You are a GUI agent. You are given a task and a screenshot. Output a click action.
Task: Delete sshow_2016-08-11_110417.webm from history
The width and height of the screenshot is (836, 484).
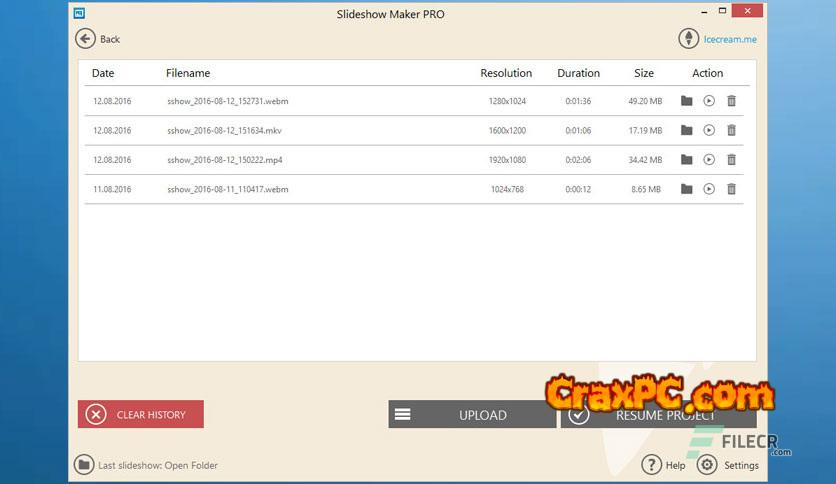(x=732, y=189)
